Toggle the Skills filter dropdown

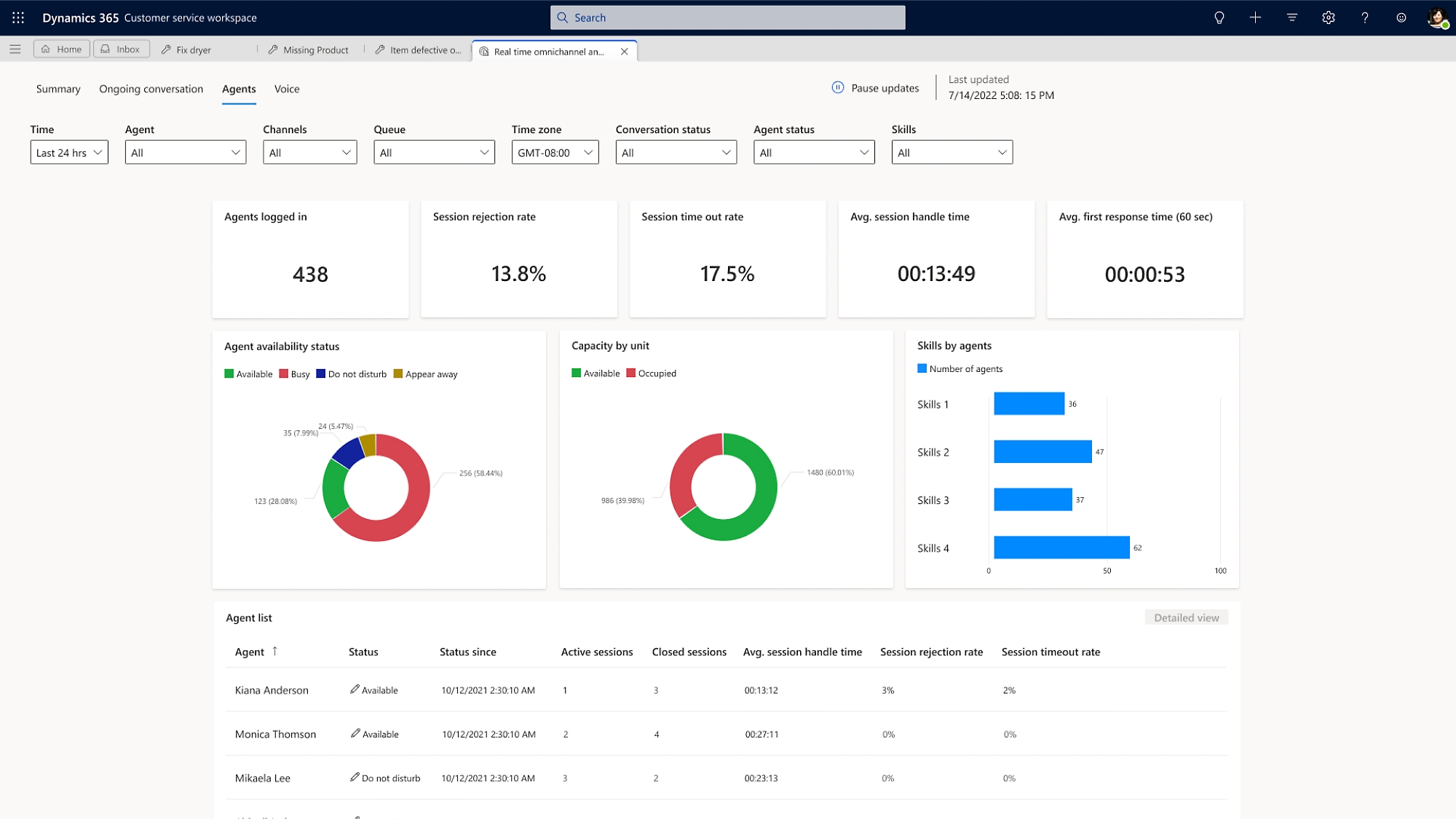tap(951, 152)
